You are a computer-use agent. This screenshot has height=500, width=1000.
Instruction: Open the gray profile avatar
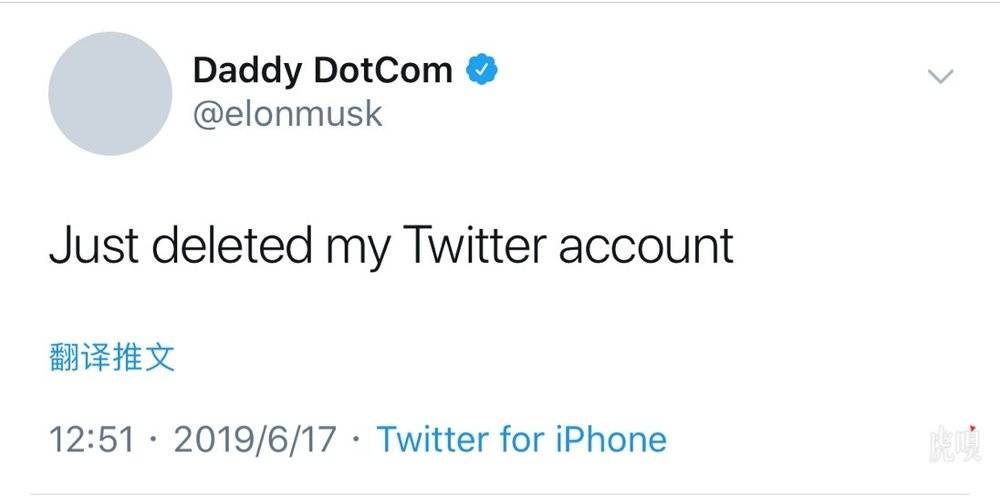click(110, 93)
